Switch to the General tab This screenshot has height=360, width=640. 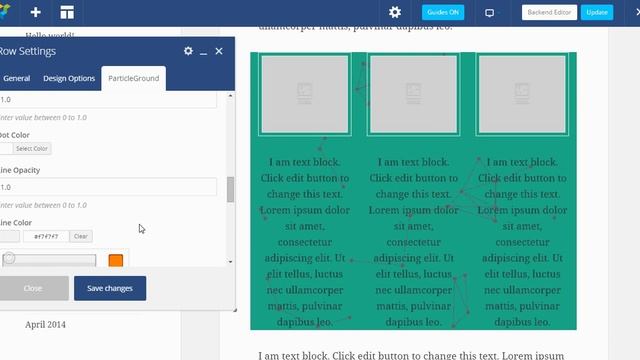pyautogui.click(x=16, y=78)
